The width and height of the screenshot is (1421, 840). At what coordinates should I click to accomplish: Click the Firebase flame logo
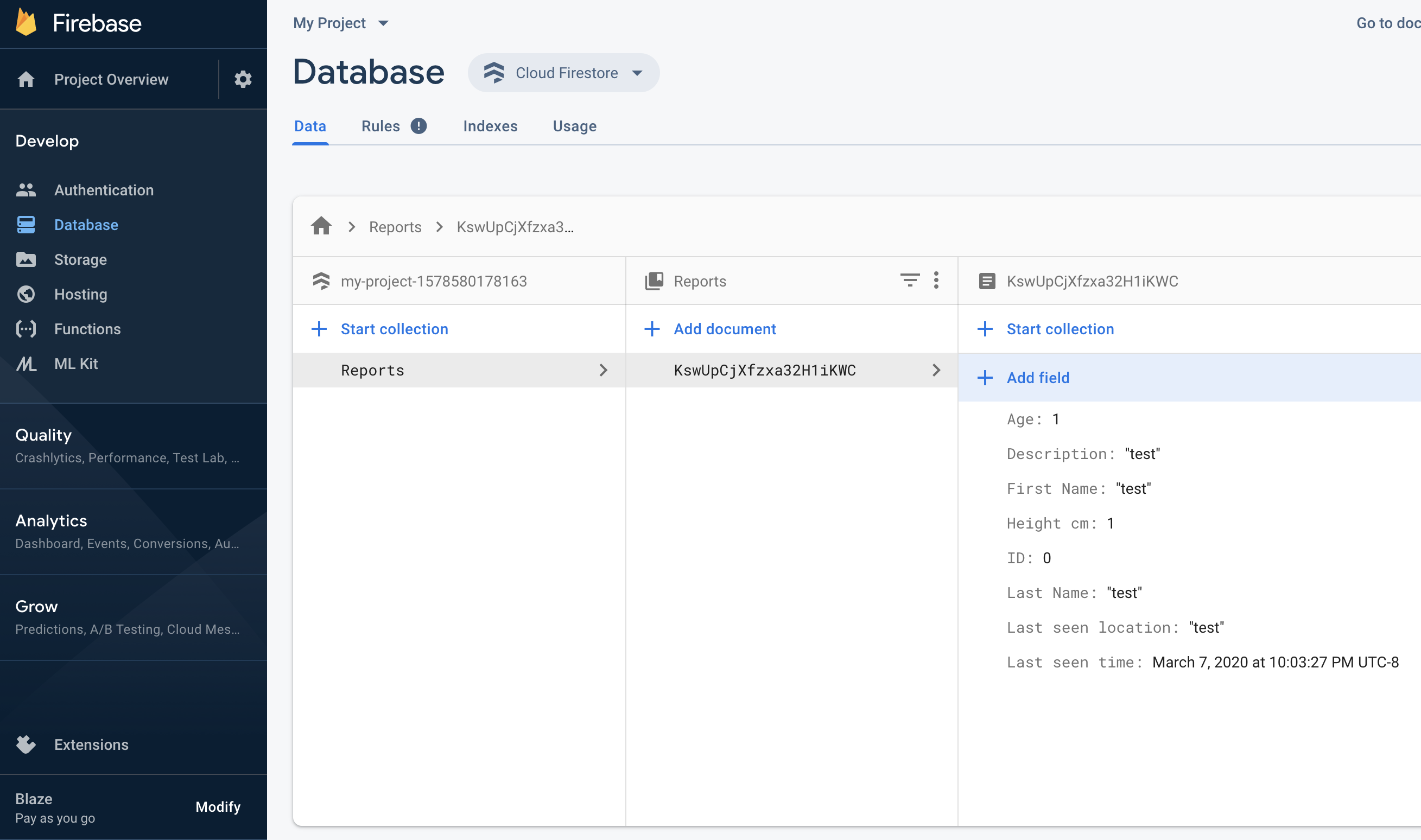coord(26,23)
